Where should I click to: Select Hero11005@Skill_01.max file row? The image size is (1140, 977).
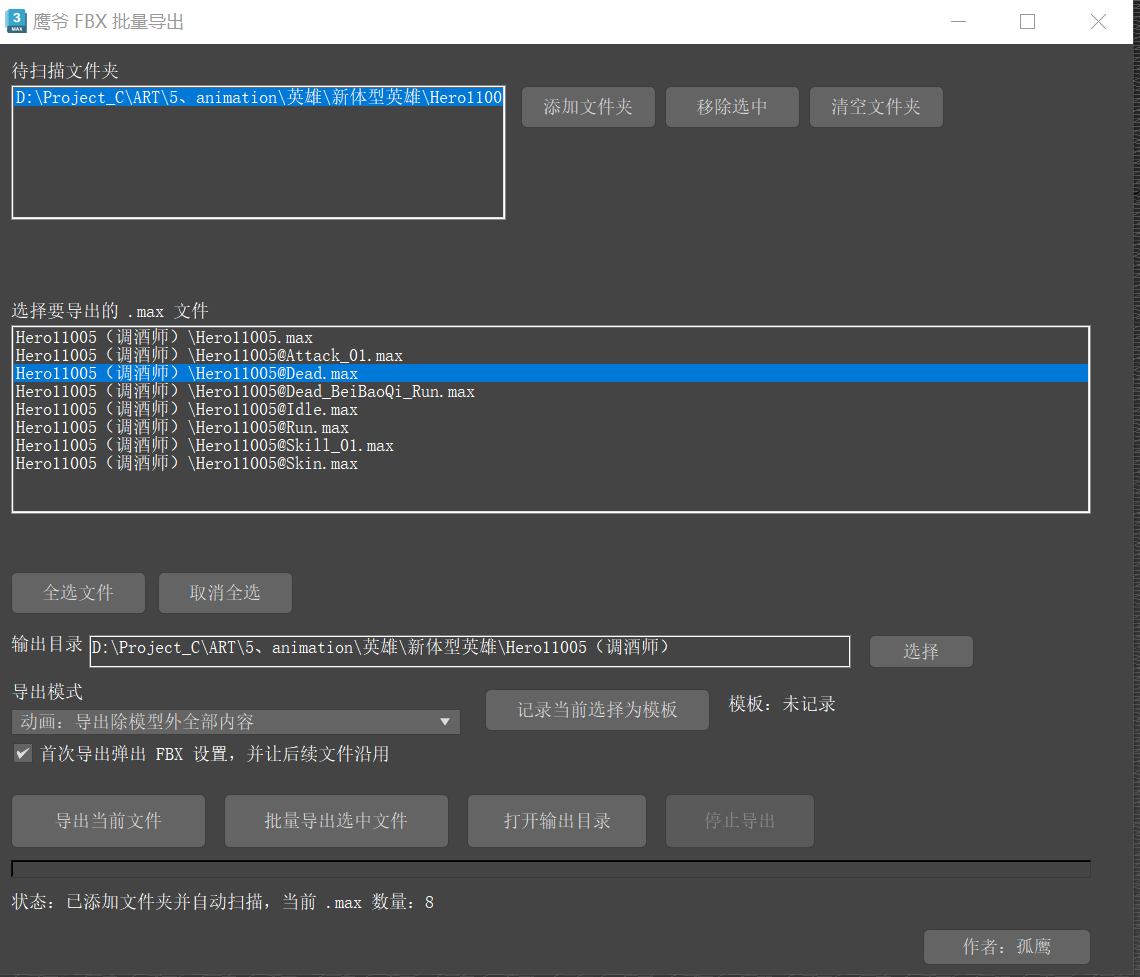(550, 446)
